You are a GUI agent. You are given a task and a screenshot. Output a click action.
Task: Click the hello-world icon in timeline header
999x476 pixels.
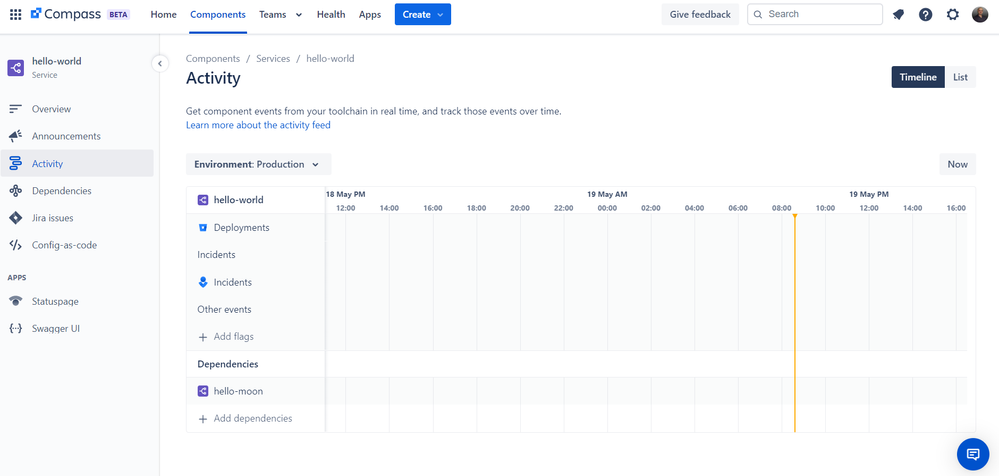pos(203,200)
